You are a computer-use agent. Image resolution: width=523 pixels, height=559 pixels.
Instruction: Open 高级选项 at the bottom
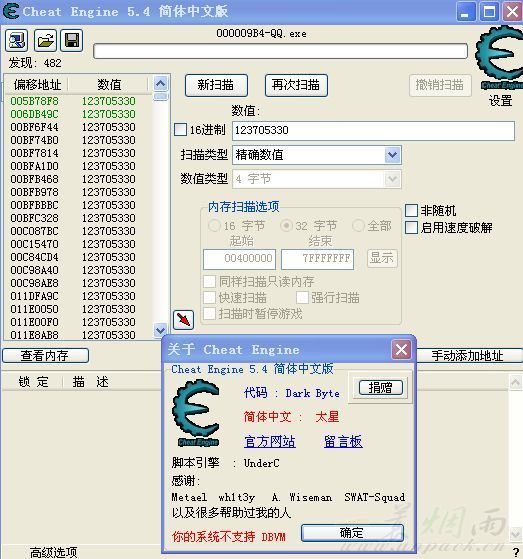pos(54,552)
